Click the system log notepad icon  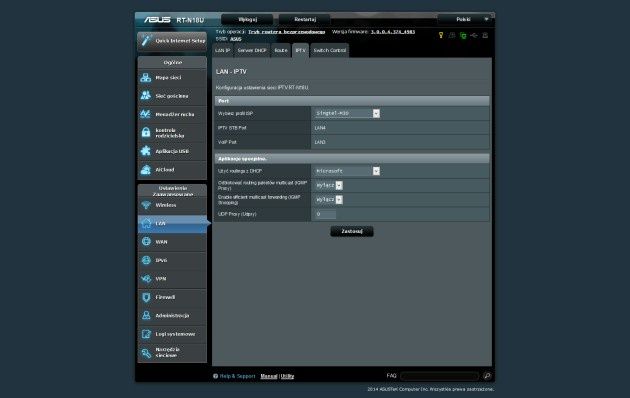146,334
